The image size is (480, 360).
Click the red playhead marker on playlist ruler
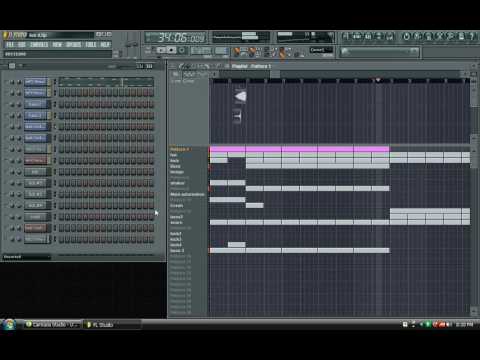pos(378,80)
